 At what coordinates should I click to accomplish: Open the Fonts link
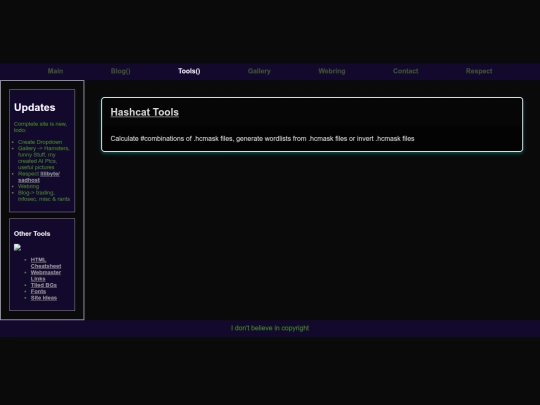click(x=38, y=291)
